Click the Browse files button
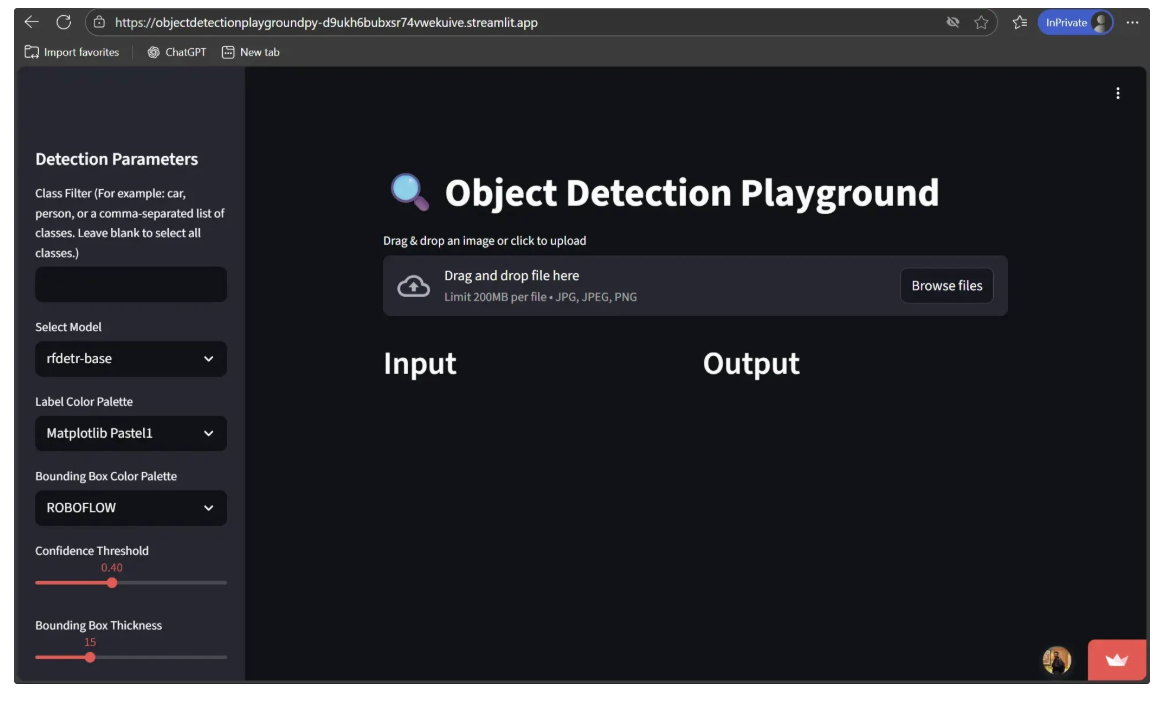The image size is (1168, 702). (946, 286)
